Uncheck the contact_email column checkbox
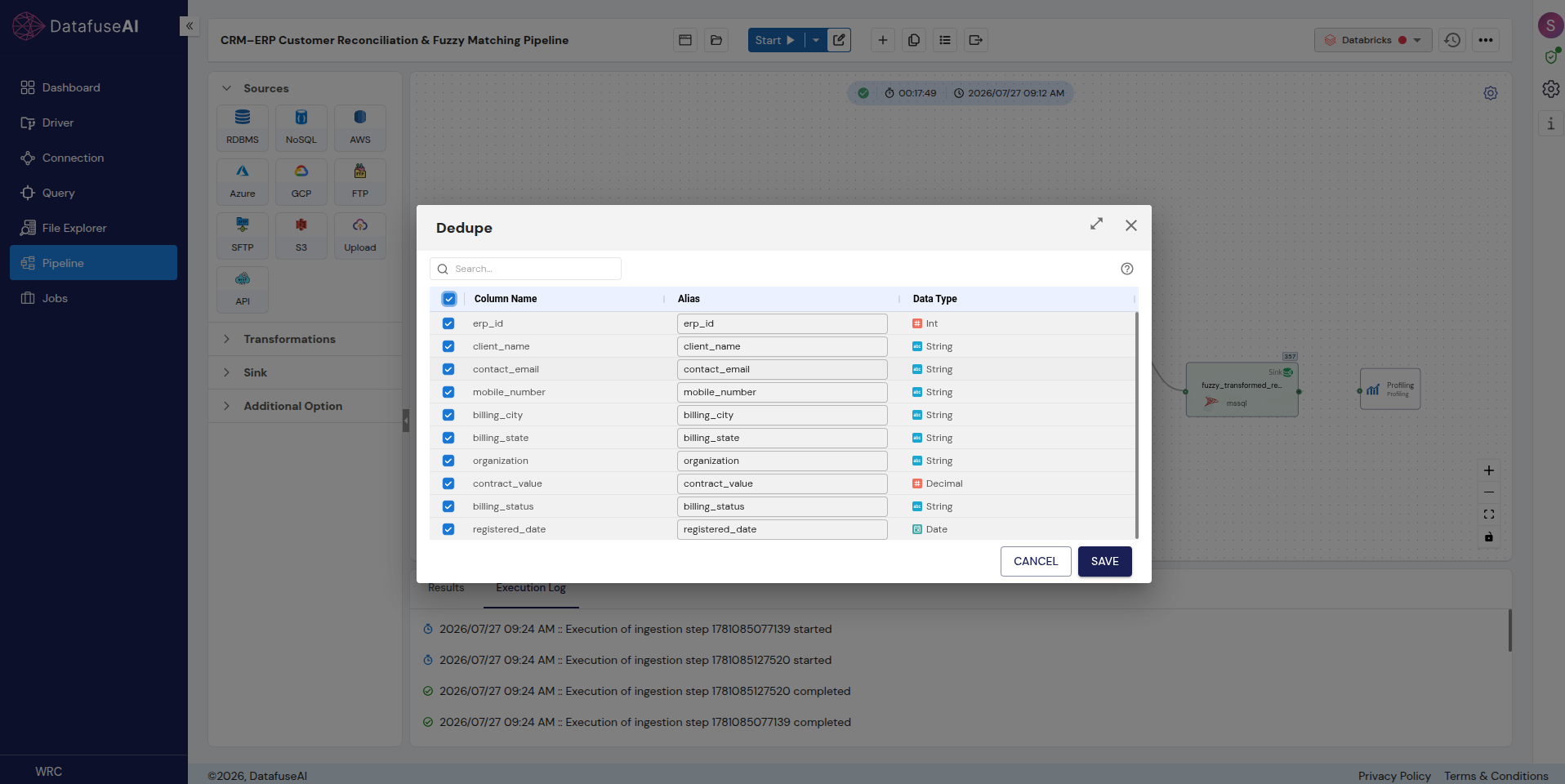The height and width of the screenshot is (784, 1565). [448, 369]
